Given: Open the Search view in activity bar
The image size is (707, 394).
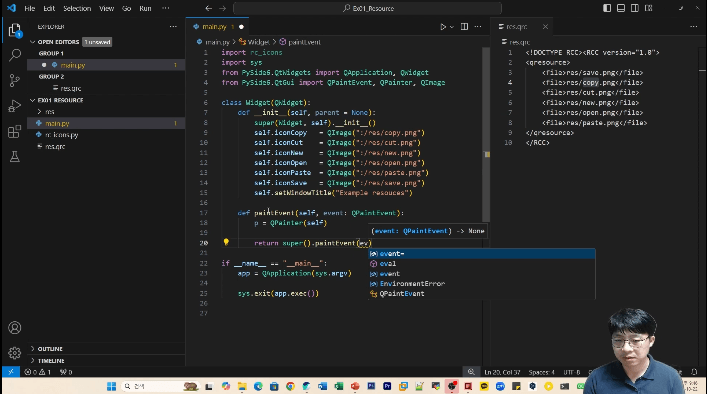Looking at the screenshot, I should tap(14, 55).
